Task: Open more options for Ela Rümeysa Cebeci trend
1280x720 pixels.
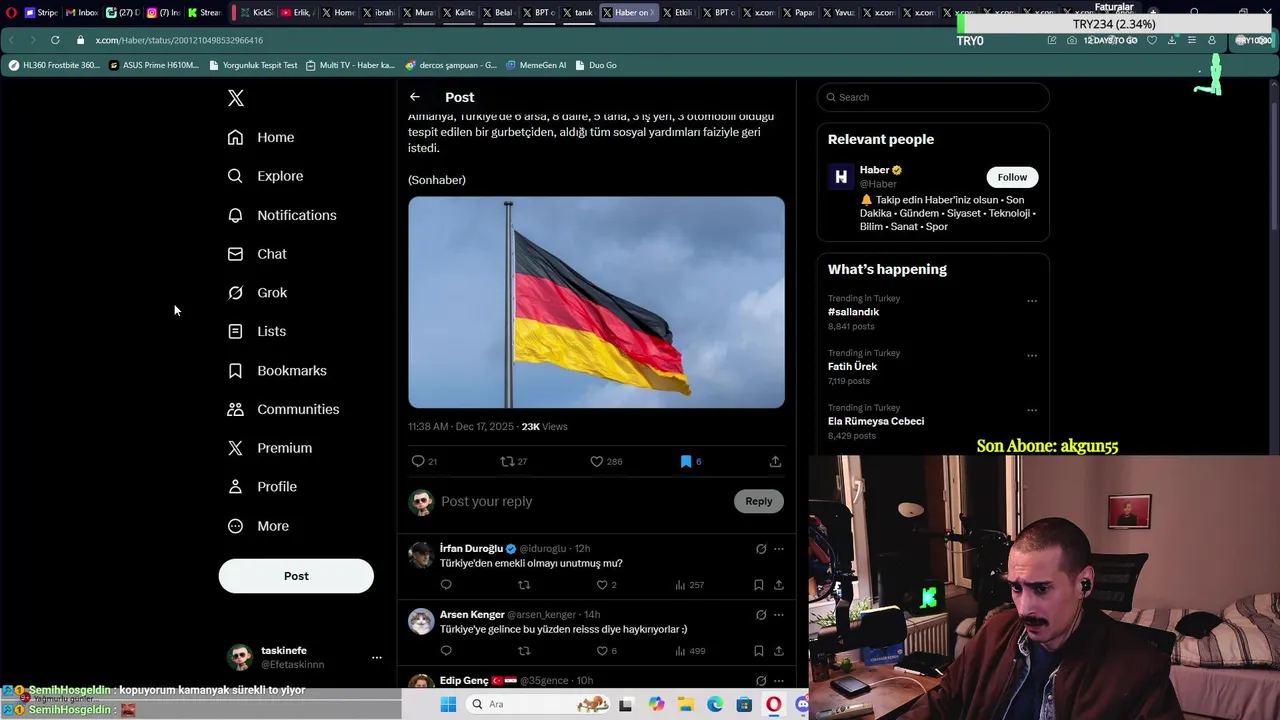Action: pyautogui.click(x=1032, y=411)
